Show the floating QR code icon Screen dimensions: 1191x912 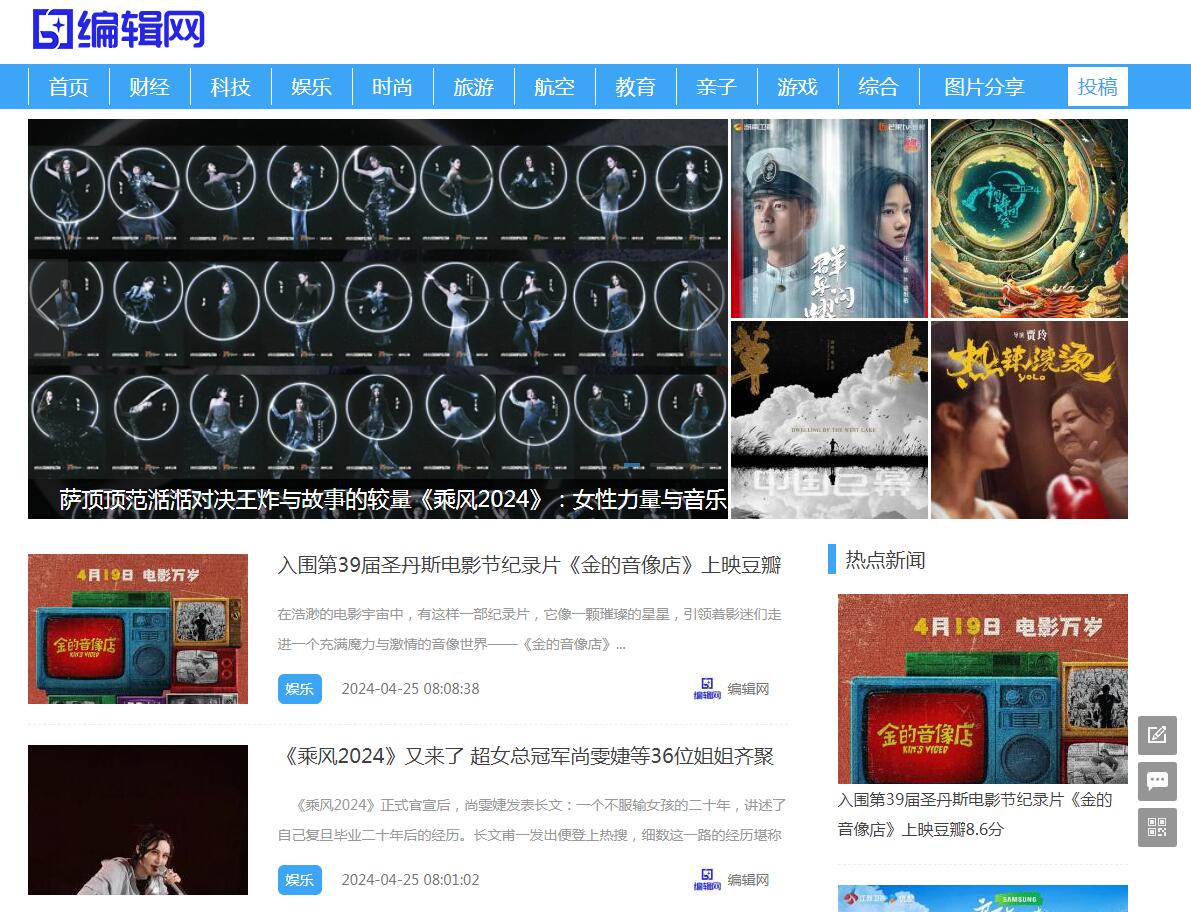(1157, 827)
